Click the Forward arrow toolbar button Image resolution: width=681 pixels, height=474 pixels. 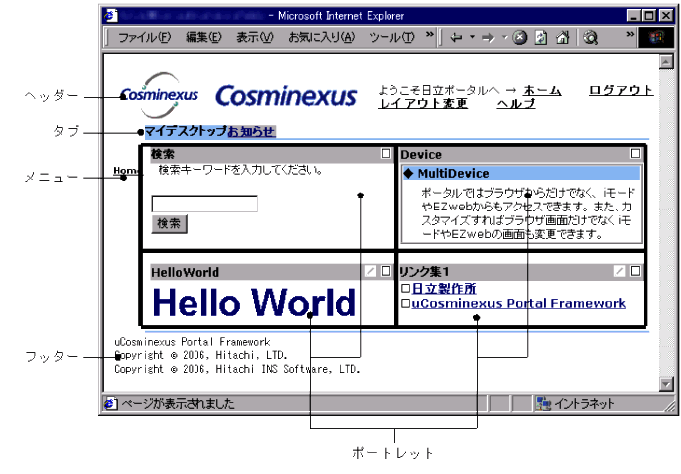tap(489, 38)
